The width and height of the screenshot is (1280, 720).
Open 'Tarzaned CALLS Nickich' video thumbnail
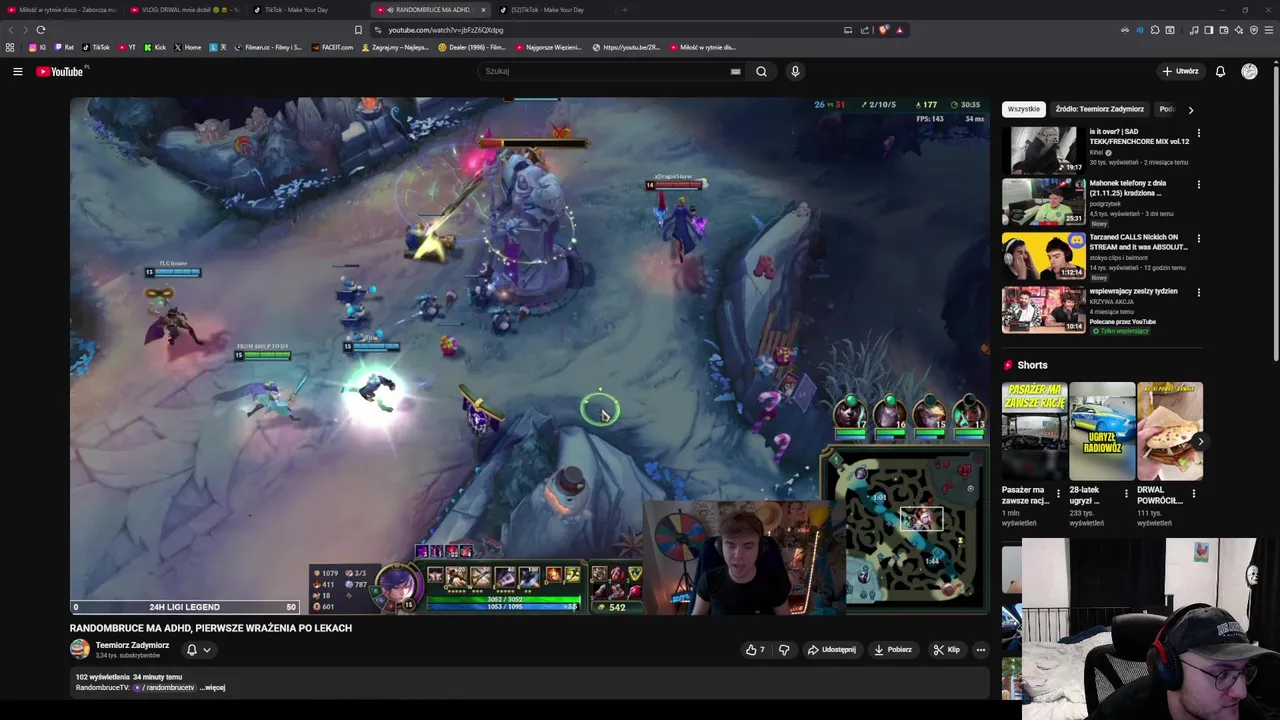(x=1043, y=256)
